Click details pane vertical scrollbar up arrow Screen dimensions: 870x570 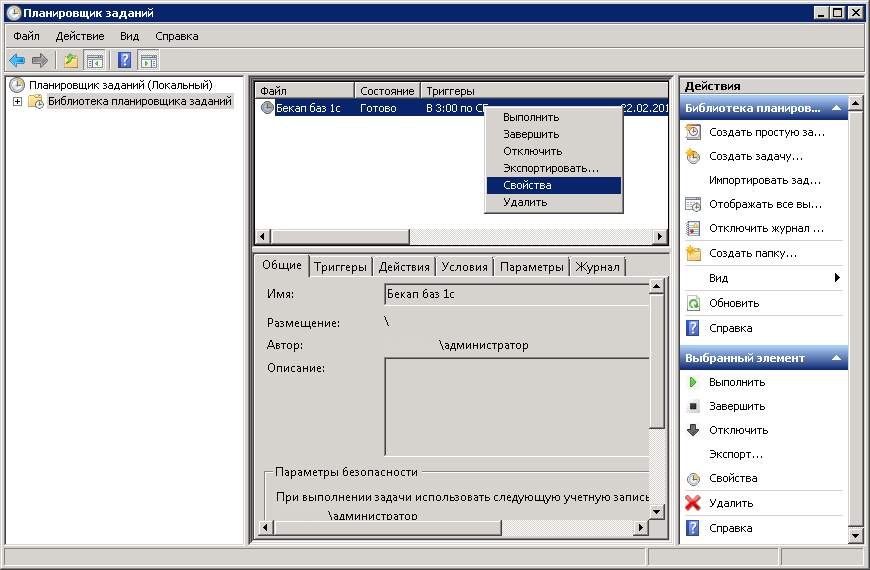coord(656,286)
